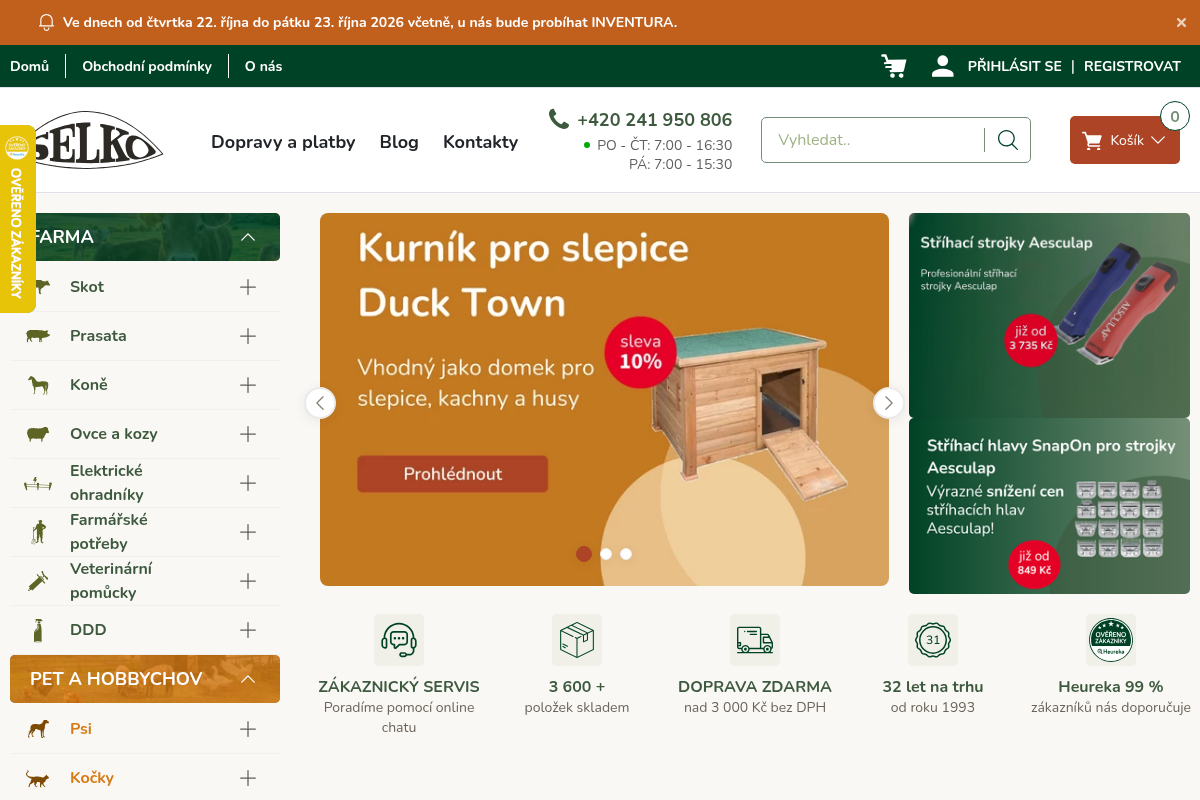Click the phone handset icon
This screenshot has width=1200, height=800.
559,119
